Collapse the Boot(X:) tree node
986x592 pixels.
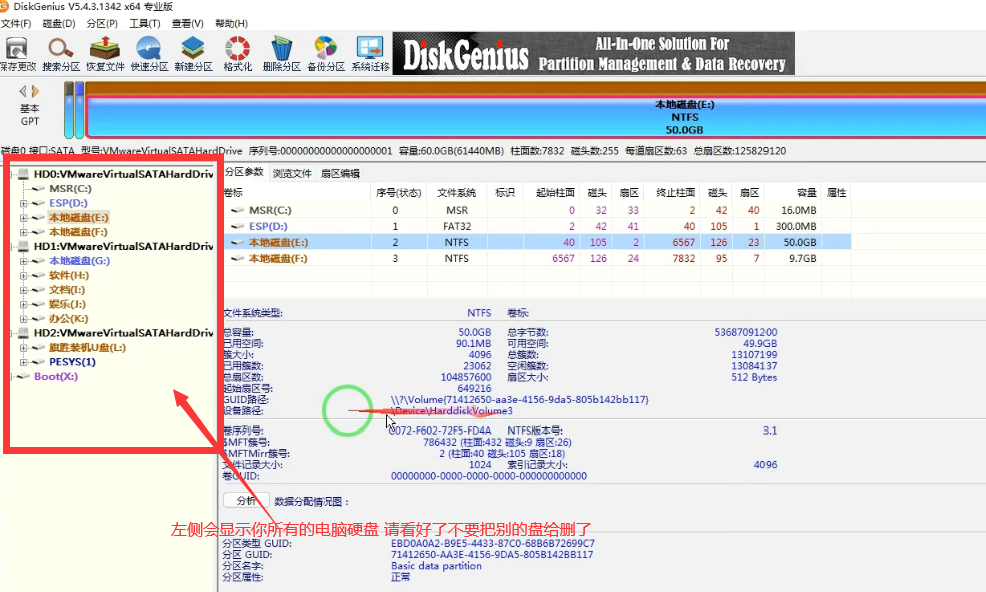click(12, 377)
